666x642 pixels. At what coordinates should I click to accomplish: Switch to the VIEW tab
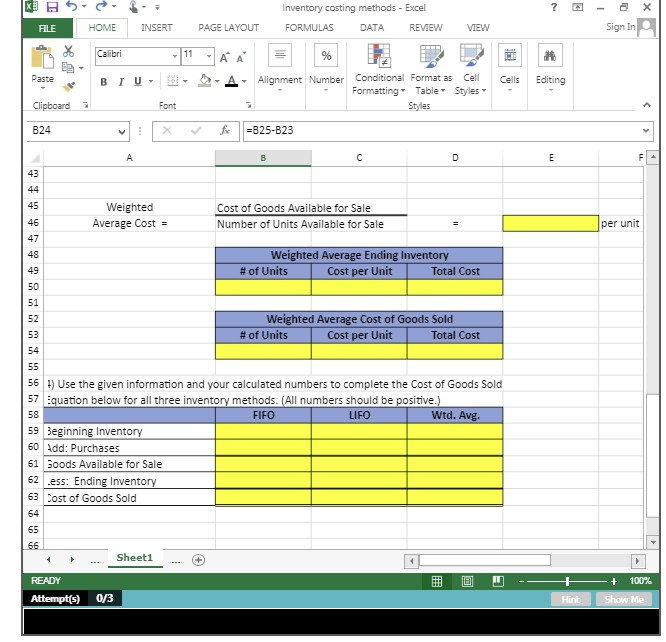(x=478, y=28)
